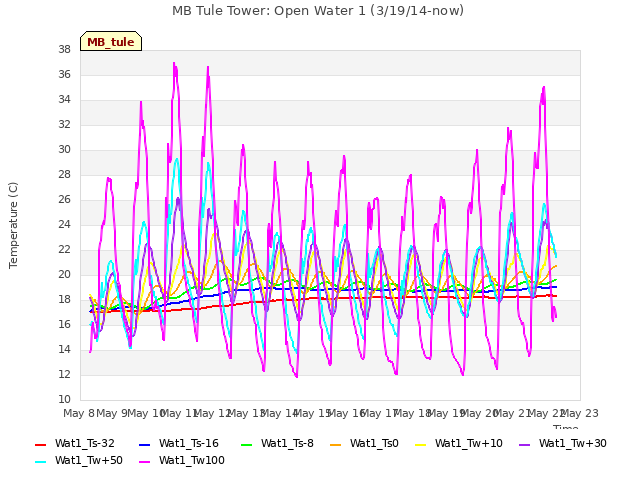Screen dimensions: 640x480
Task: Click the purple Wat1_Tw+30 legend swatch
Action: [524, 445]
